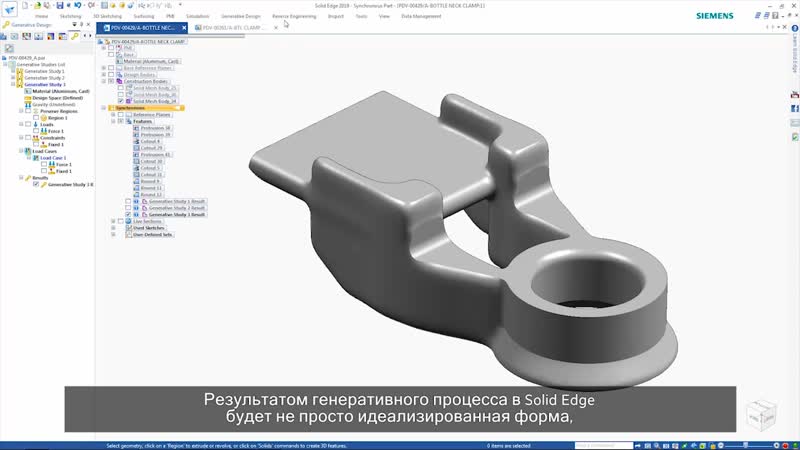Click the Save disk icon

(x=60, y=6)
